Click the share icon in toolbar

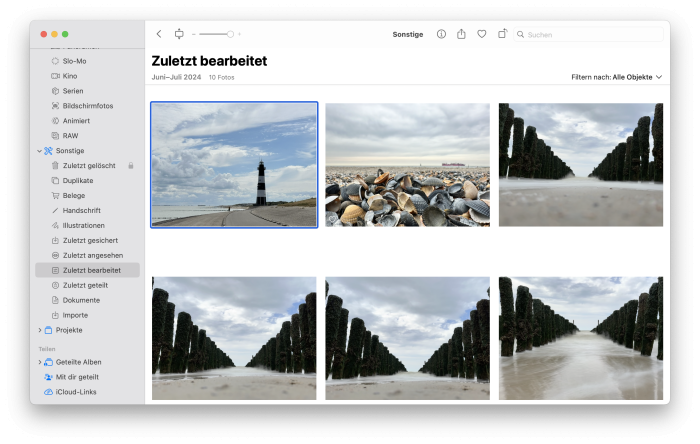(x=461, y=34)
